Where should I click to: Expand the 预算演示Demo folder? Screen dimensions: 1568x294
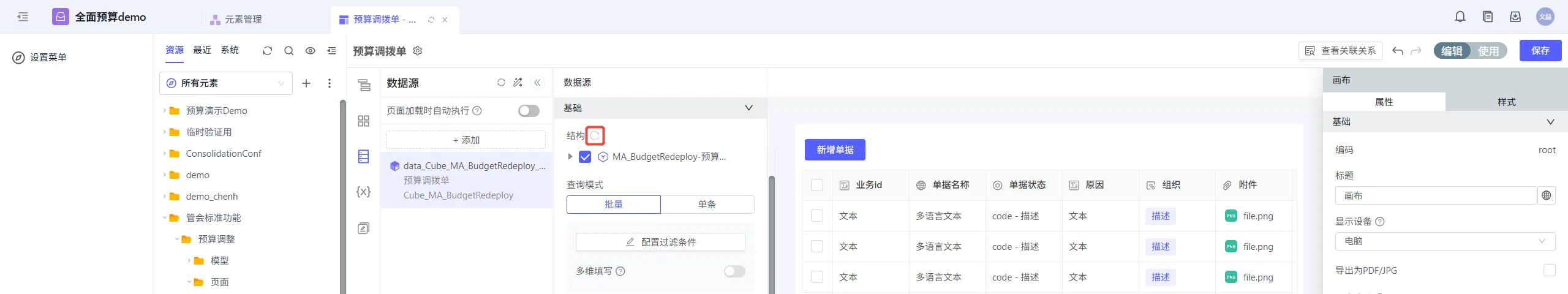[x=165, y=111]
